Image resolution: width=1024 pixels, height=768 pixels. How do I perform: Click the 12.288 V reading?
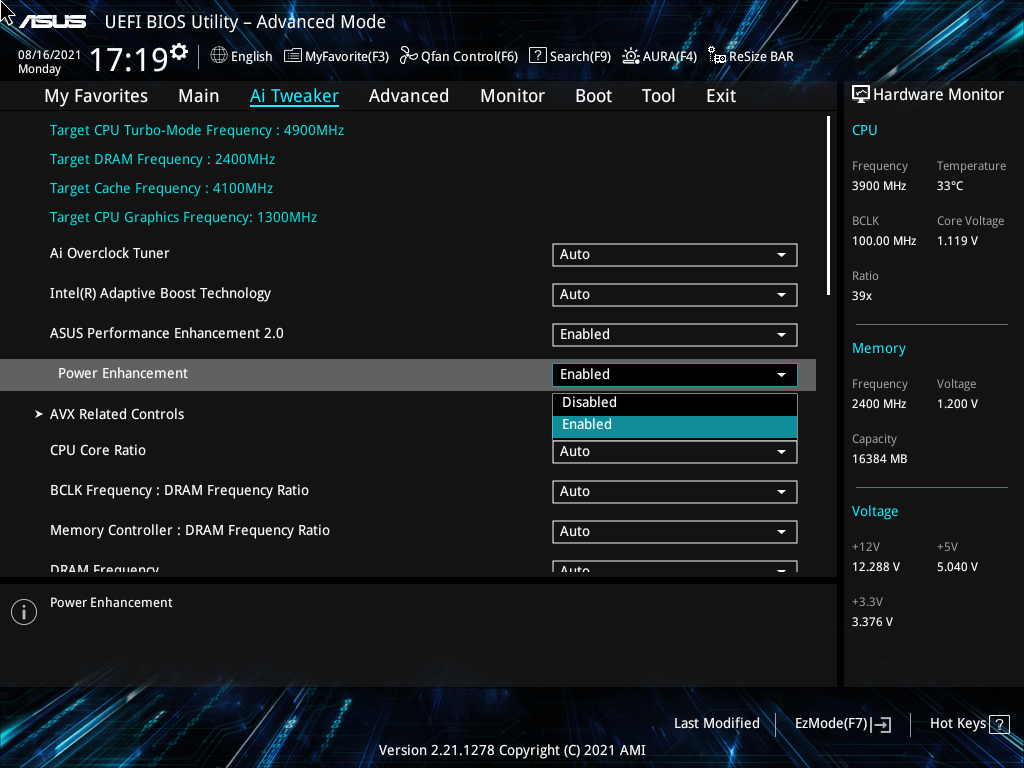tap(875, 567)
